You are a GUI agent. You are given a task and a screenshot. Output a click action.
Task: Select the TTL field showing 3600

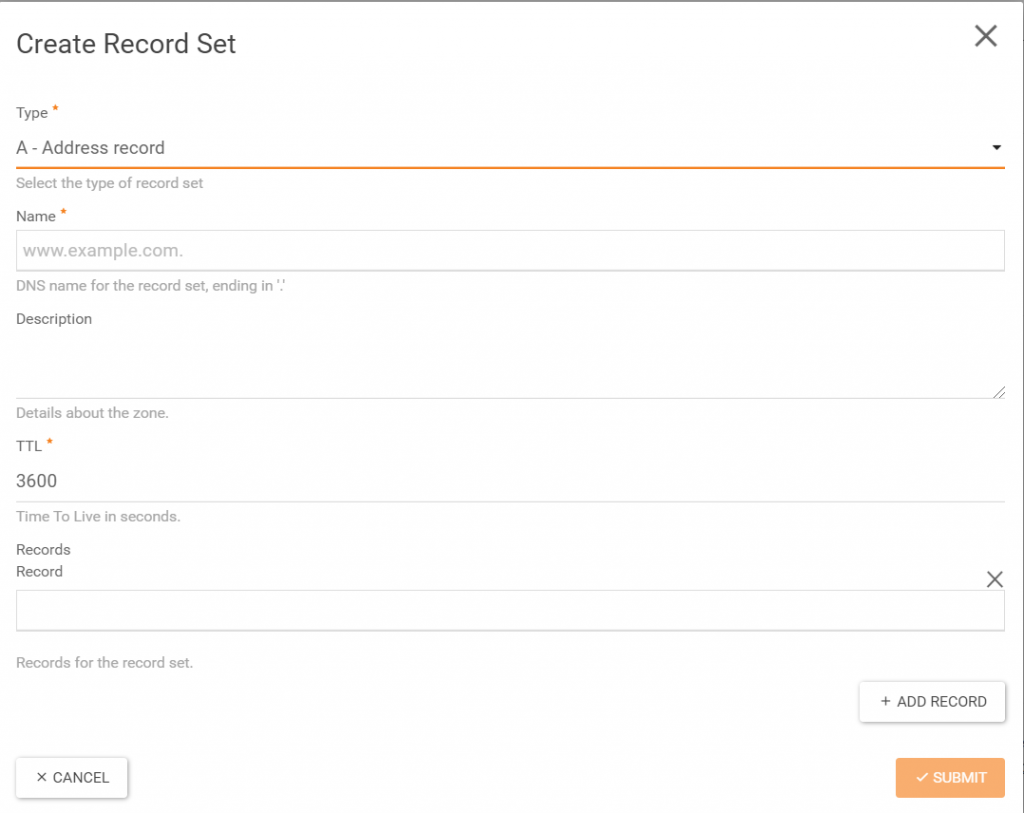510,481
